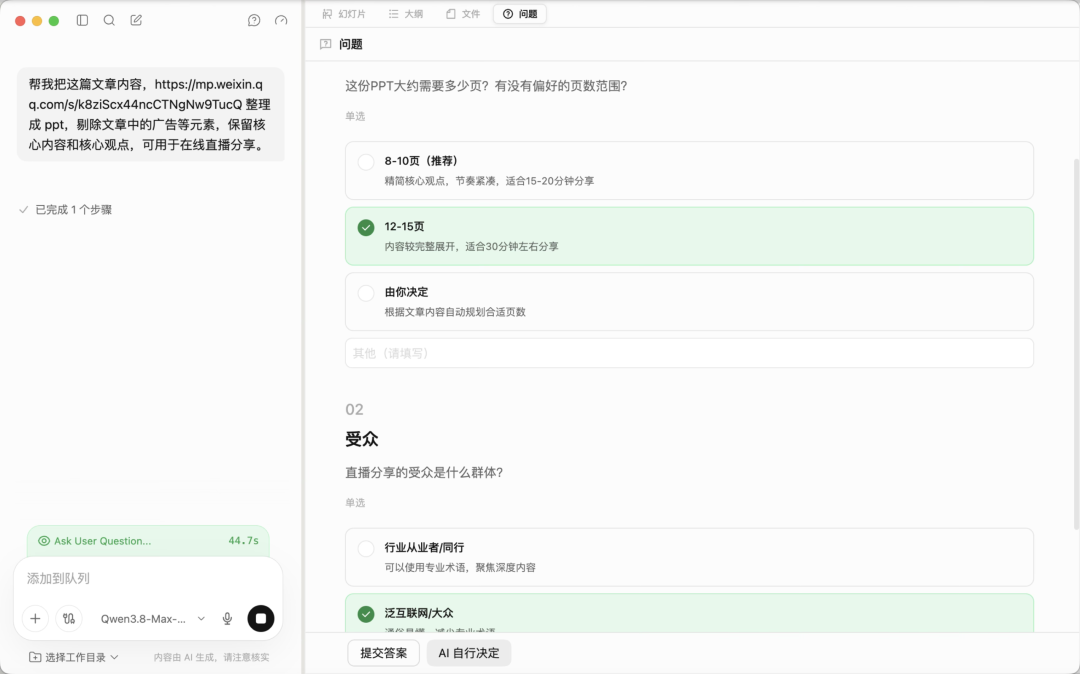Image resolution: width=1080 pixels, height=674 pixels.
Task: Click the add attachment plus button
Action: click(x=35, y=618)
